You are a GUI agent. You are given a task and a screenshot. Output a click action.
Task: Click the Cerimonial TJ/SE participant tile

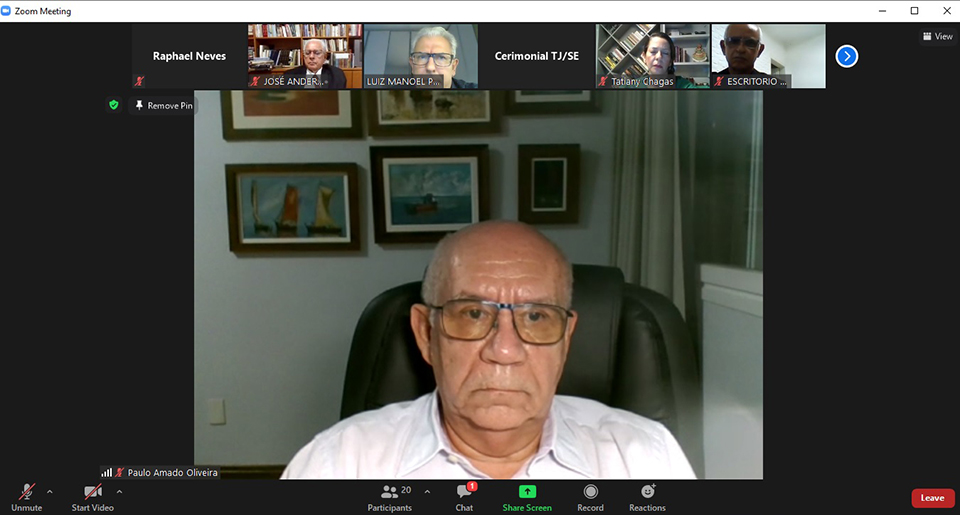(x=536, y=56)
